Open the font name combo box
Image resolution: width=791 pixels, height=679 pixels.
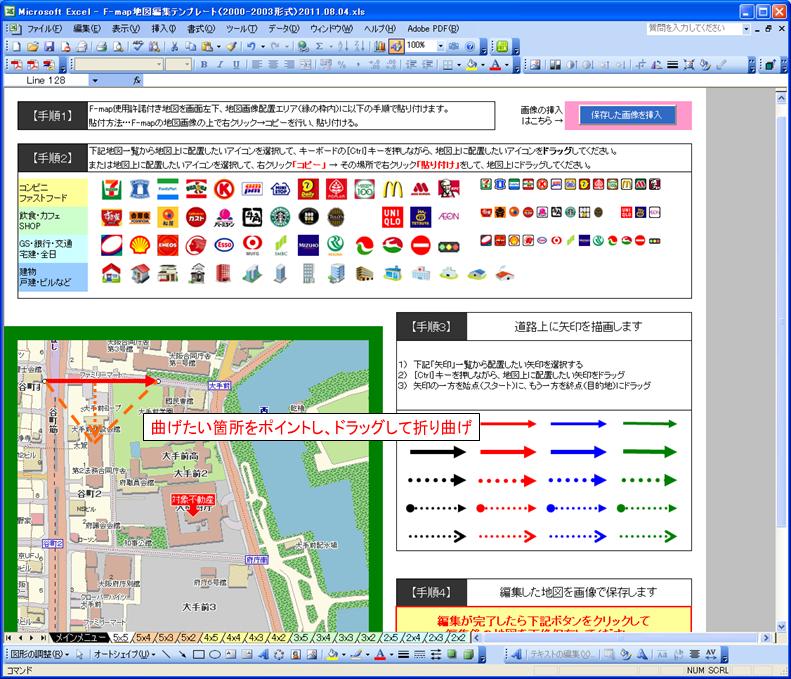click(x=119, y=65)
